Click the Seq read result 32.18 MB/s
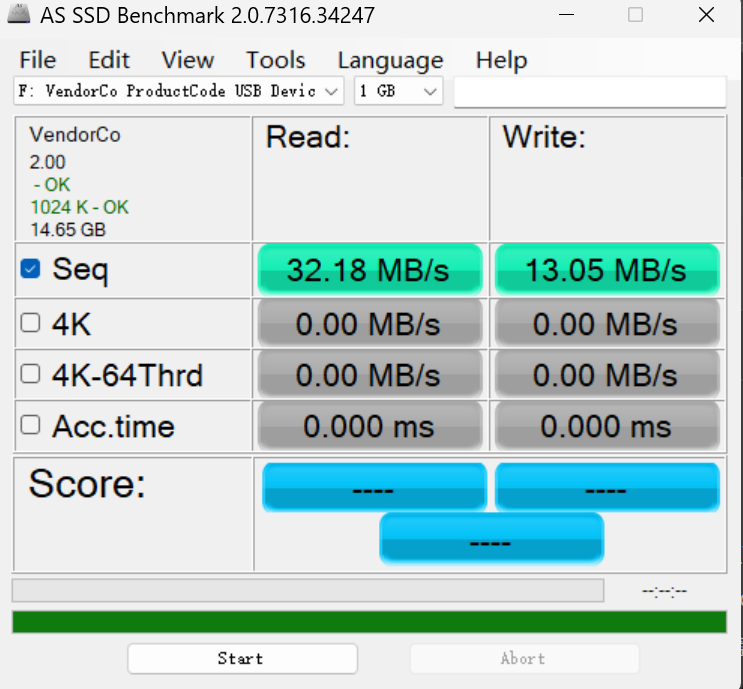The width and height of the screenshot is (743, 689). (x=370, y=269)
